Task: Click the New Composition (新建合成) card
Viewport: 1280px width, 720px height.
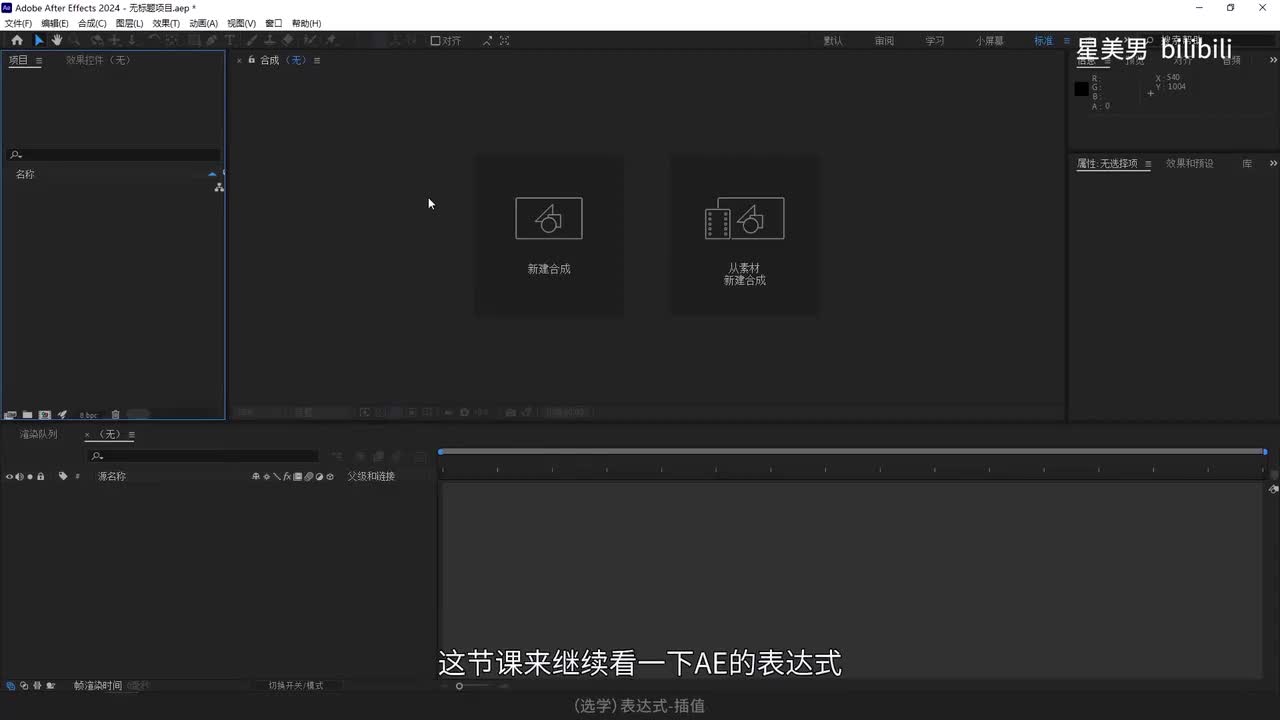Action: point(549,236)
